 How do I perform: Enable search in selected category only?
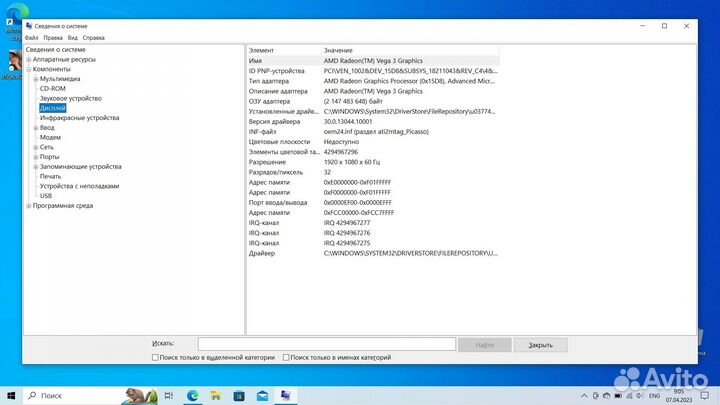(x=155, y=357)
